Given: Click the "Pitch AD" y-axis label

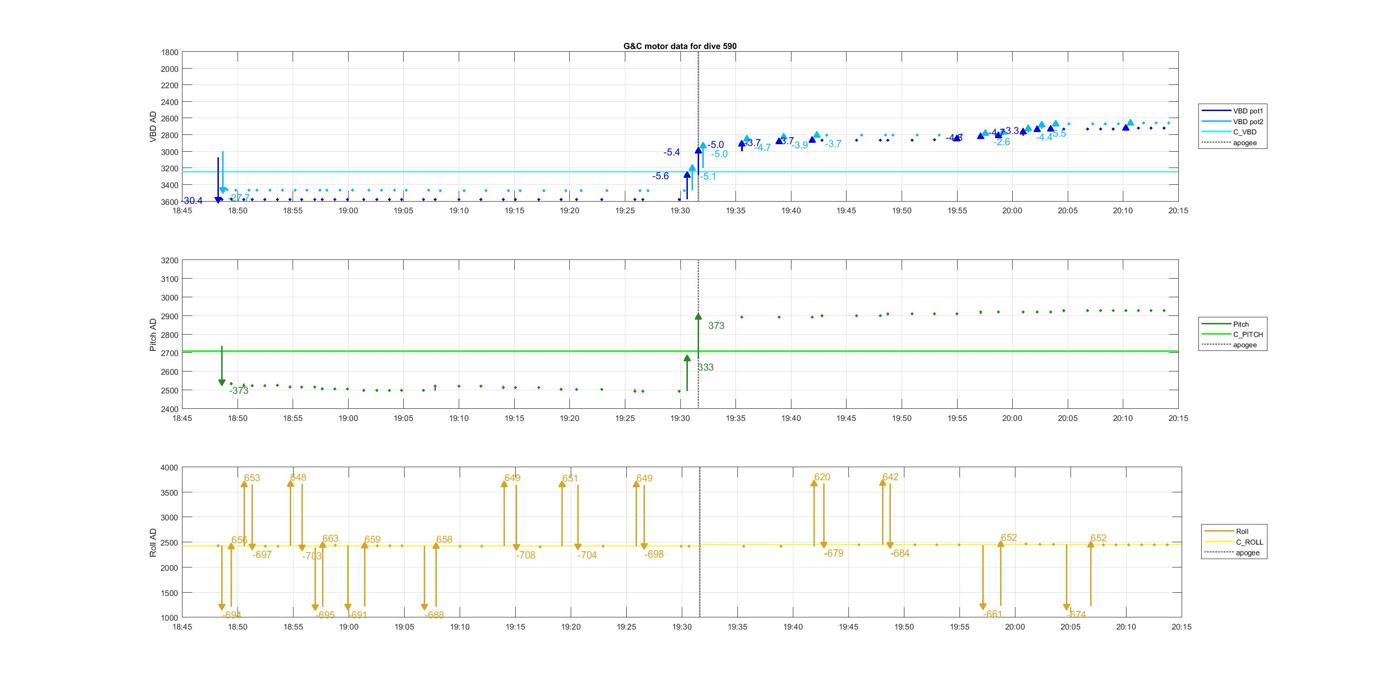Looking at the screenshot, I should [x=153, y=335].
